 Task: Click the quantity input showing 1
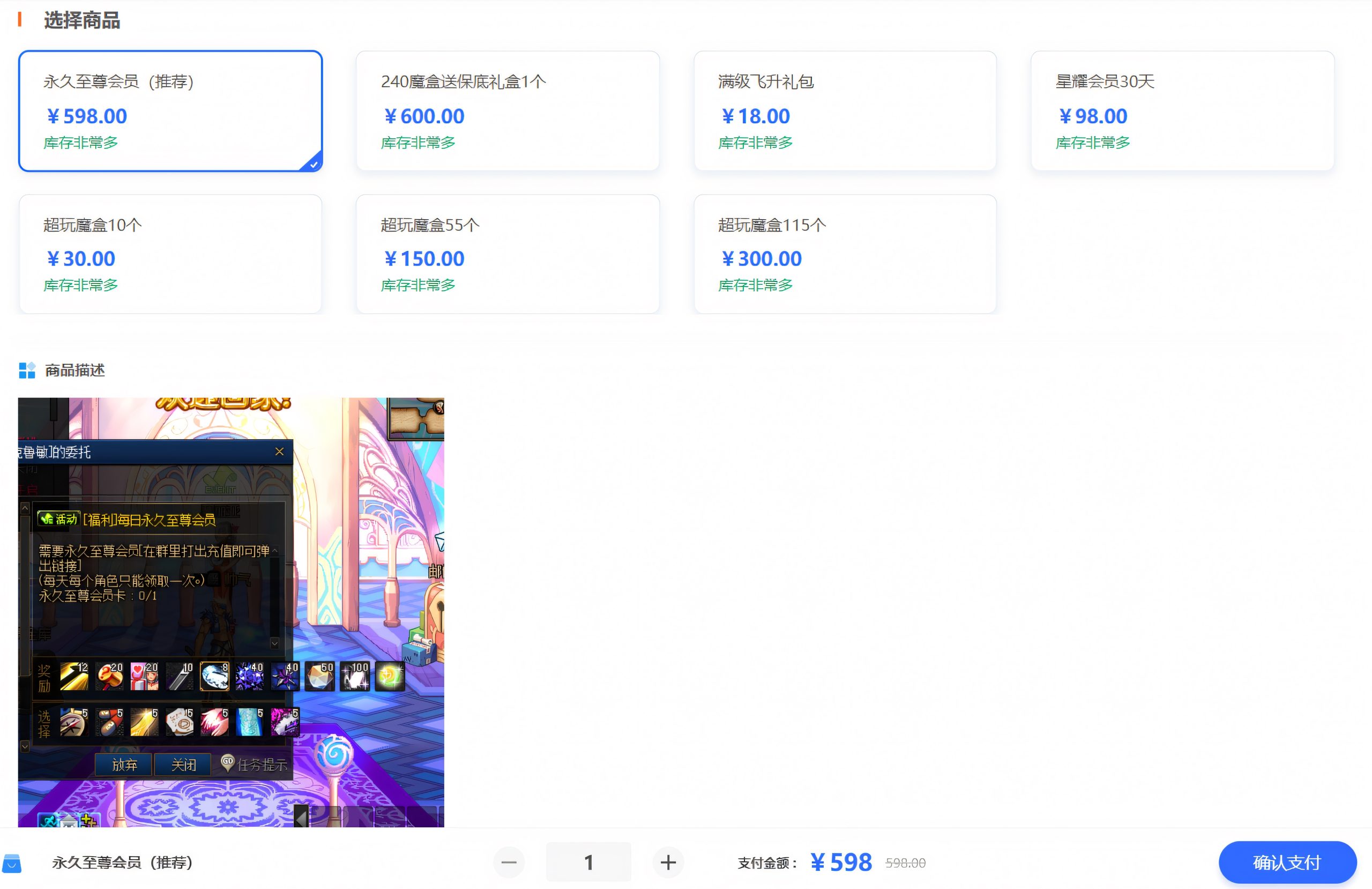(x=588, y=861)
